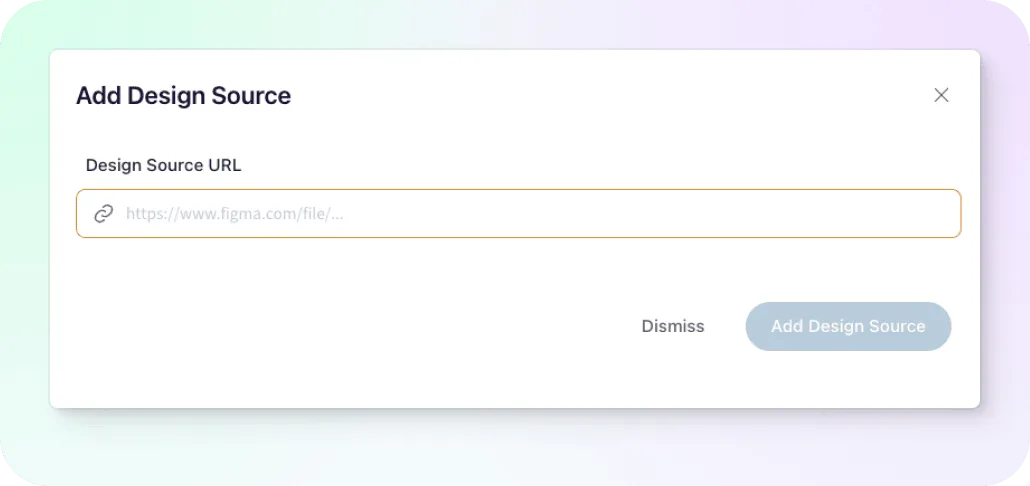The width and height of the screenshot is (1030, 486).
Task: Focus the Design Source URL input field
Action: pos(518,213)
